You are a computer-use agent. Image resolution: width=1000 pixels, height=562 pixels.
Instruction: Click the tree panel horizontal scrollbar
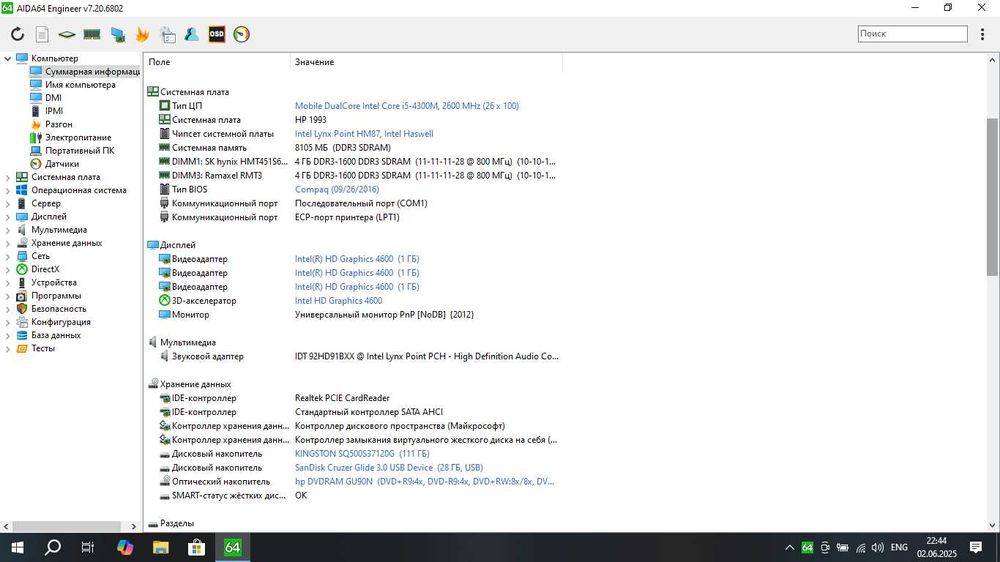click(66, 526)
